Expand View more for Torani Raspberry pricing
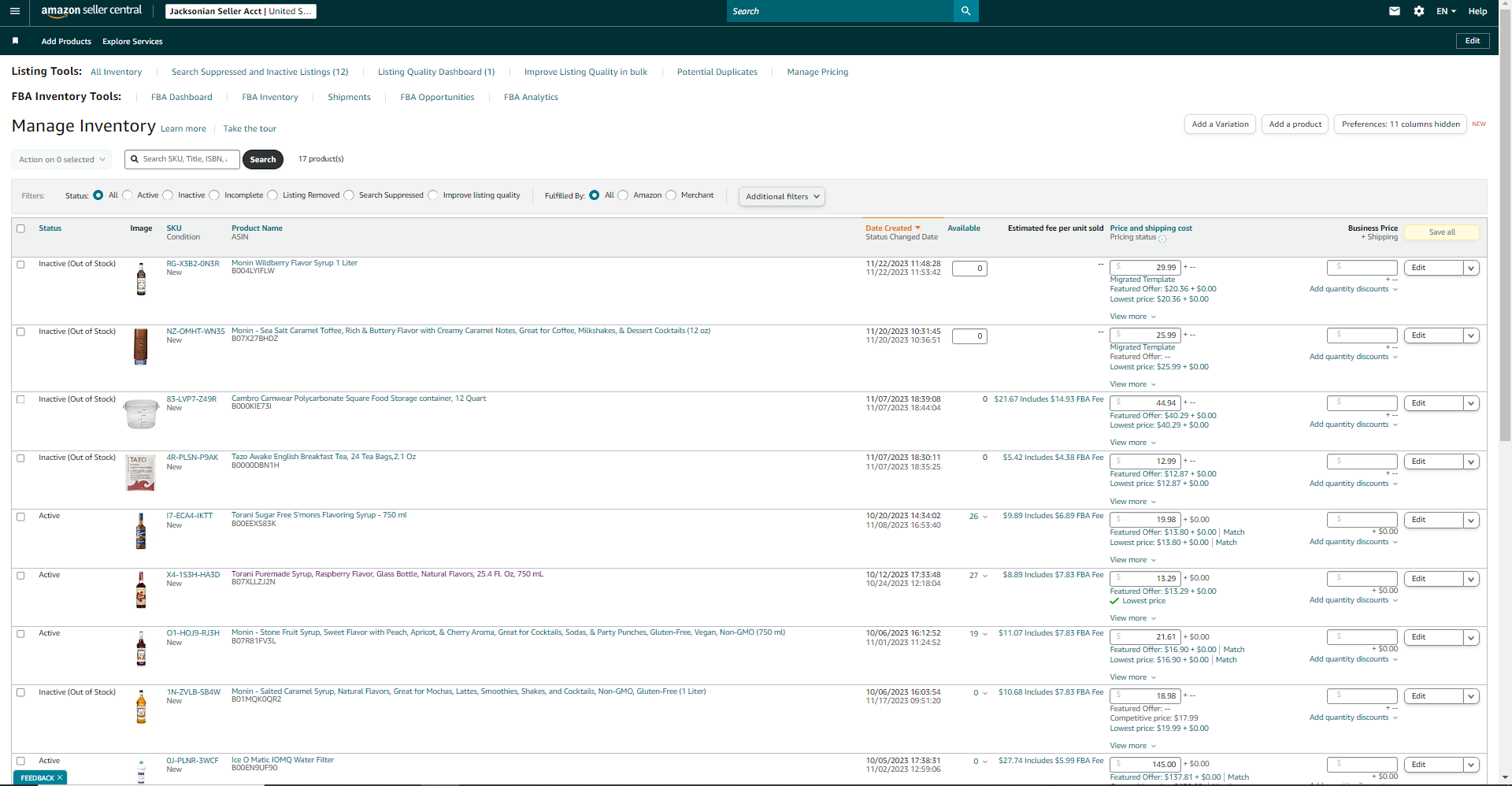The width and height of the screenshot is (1512, 786). click(1133, 618)
